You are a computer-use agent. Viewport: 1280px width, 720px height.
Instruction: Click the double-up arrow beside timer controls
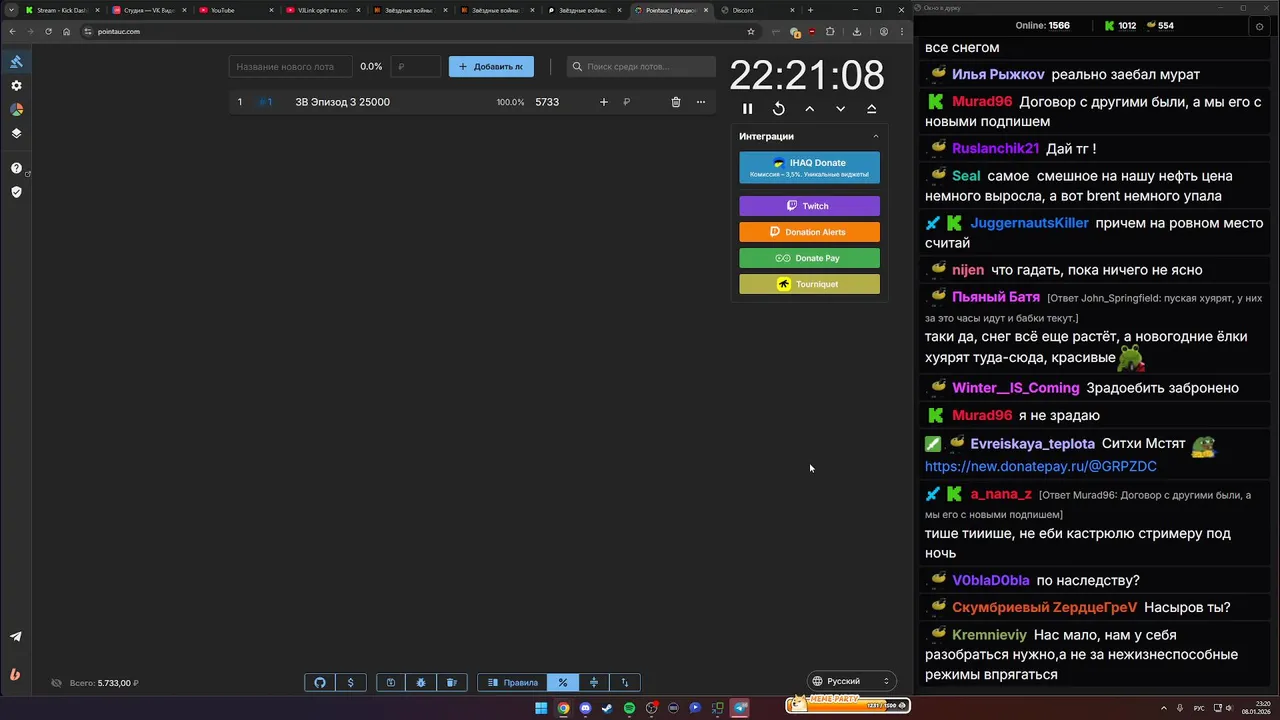[871, 109]
